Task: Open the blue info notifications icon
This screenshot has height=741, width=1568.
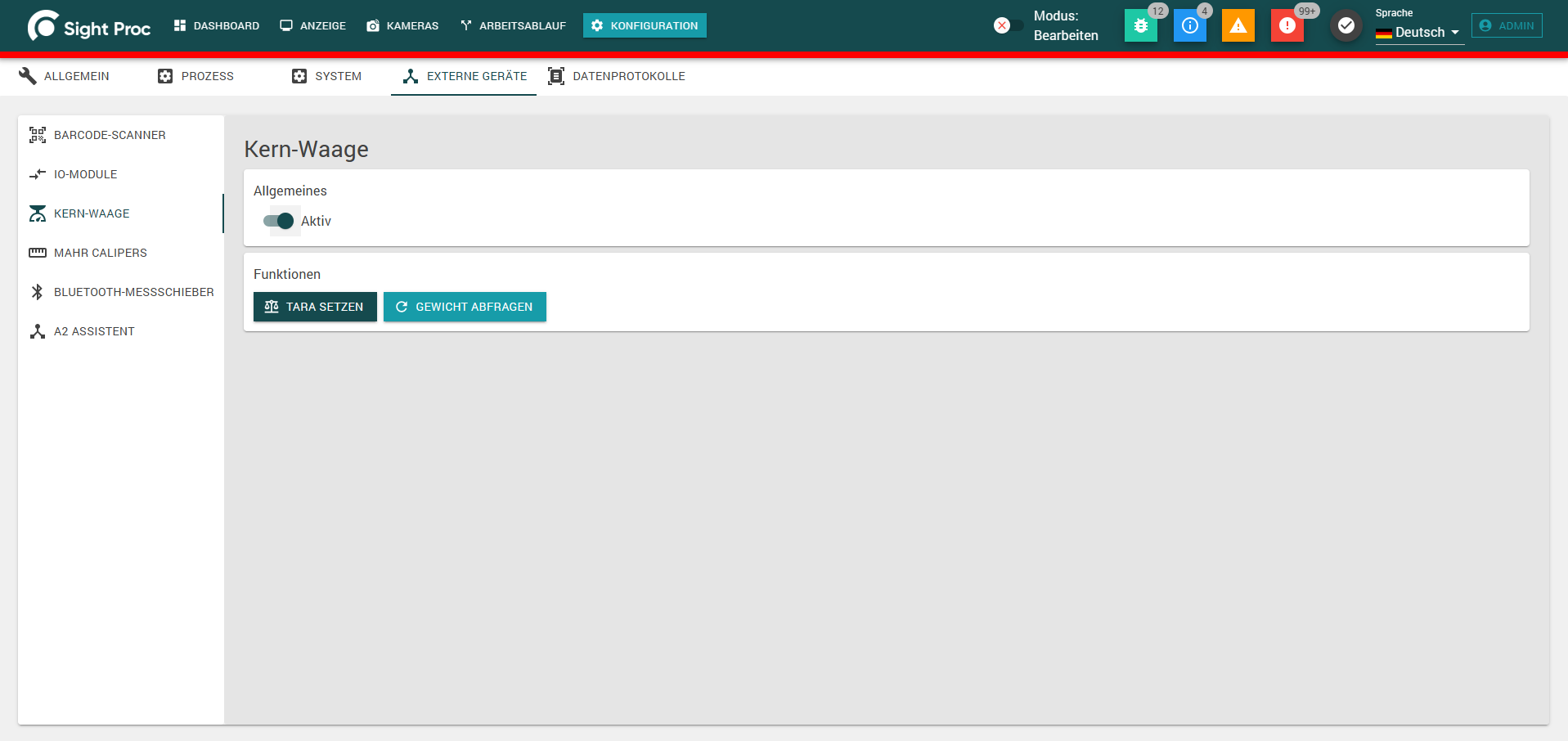Action: pyautogui.click(x=1190, y=25)
